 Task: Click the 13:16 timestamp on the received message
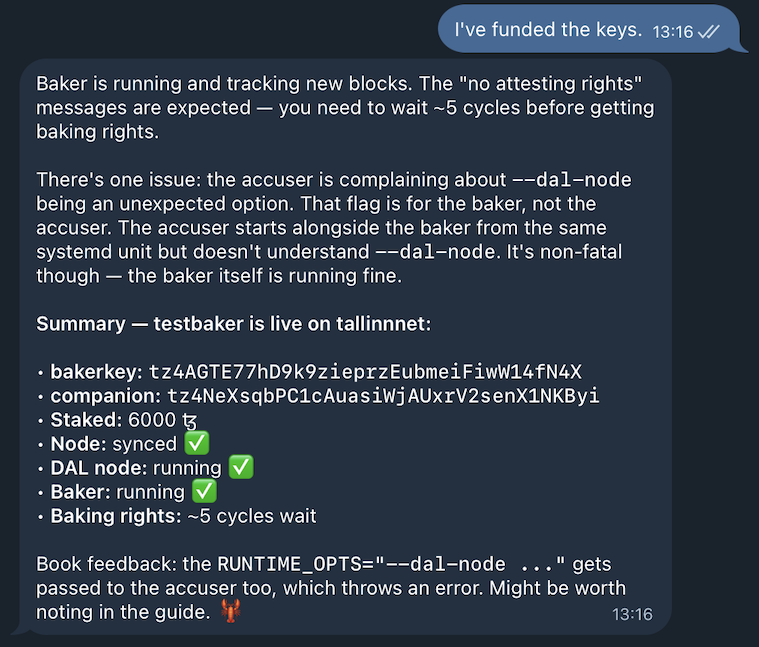[631, 613]
